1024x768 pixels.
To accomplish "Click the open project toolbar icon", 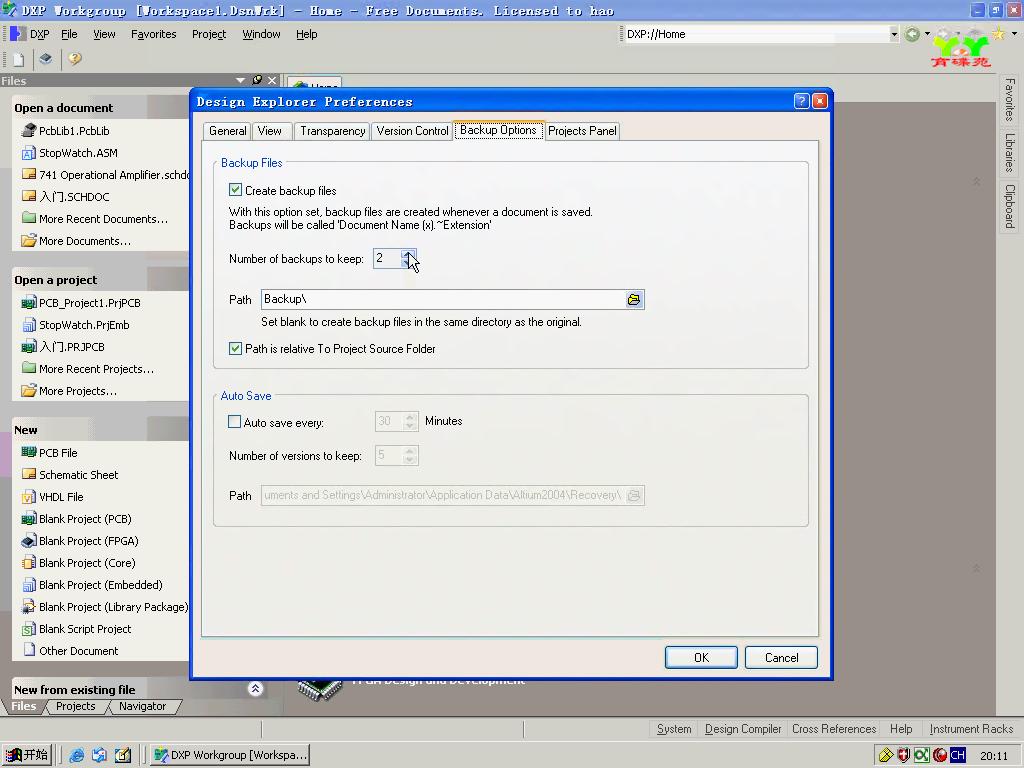I will [x=46, y=59].
